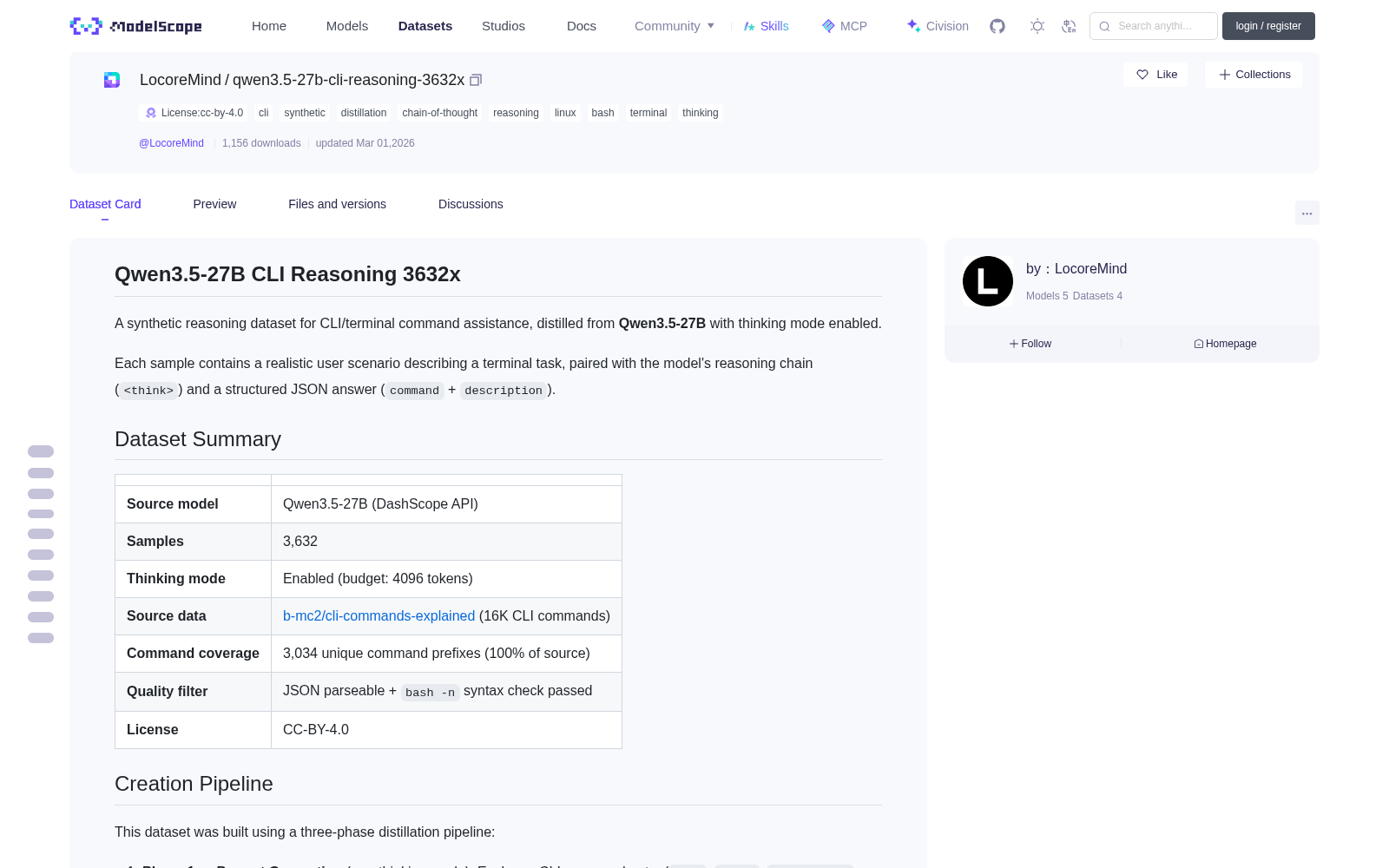Click the 1,156 downloads text
Viewport: 1389px width, 868px height.
261,143
